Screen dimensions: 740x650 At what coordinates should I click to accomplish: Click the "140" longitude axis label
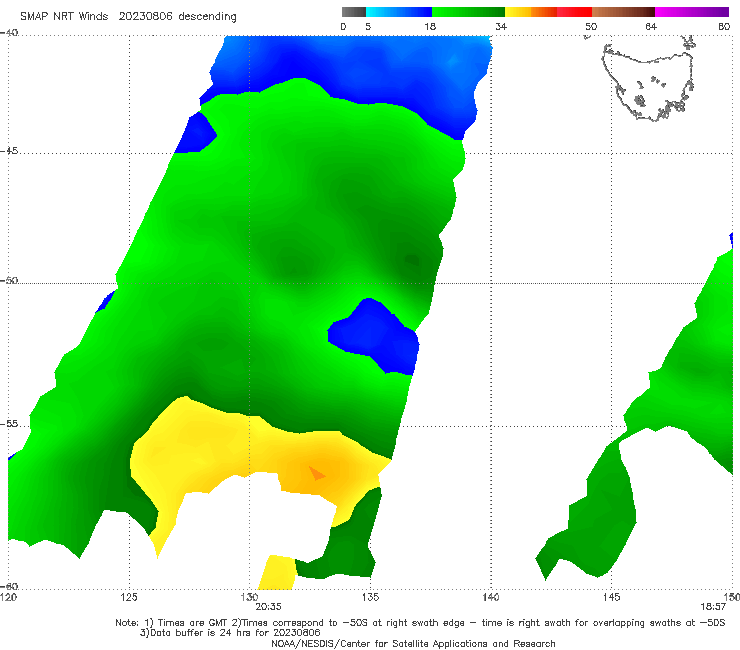[491, 597]
